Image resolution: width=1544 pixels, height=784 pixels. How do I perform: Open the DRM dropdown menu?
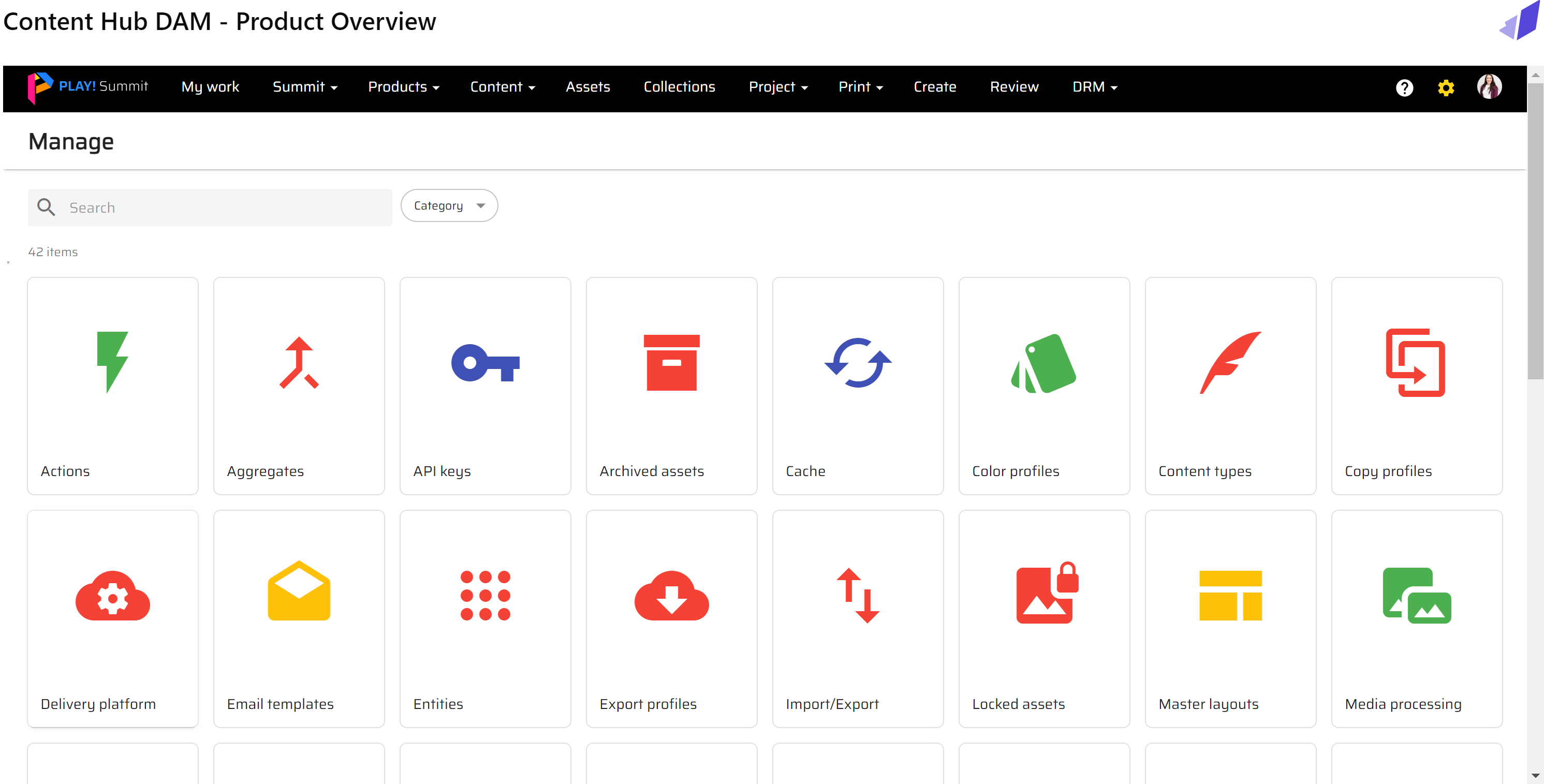pyautogui.click(x=1095, y=87)
